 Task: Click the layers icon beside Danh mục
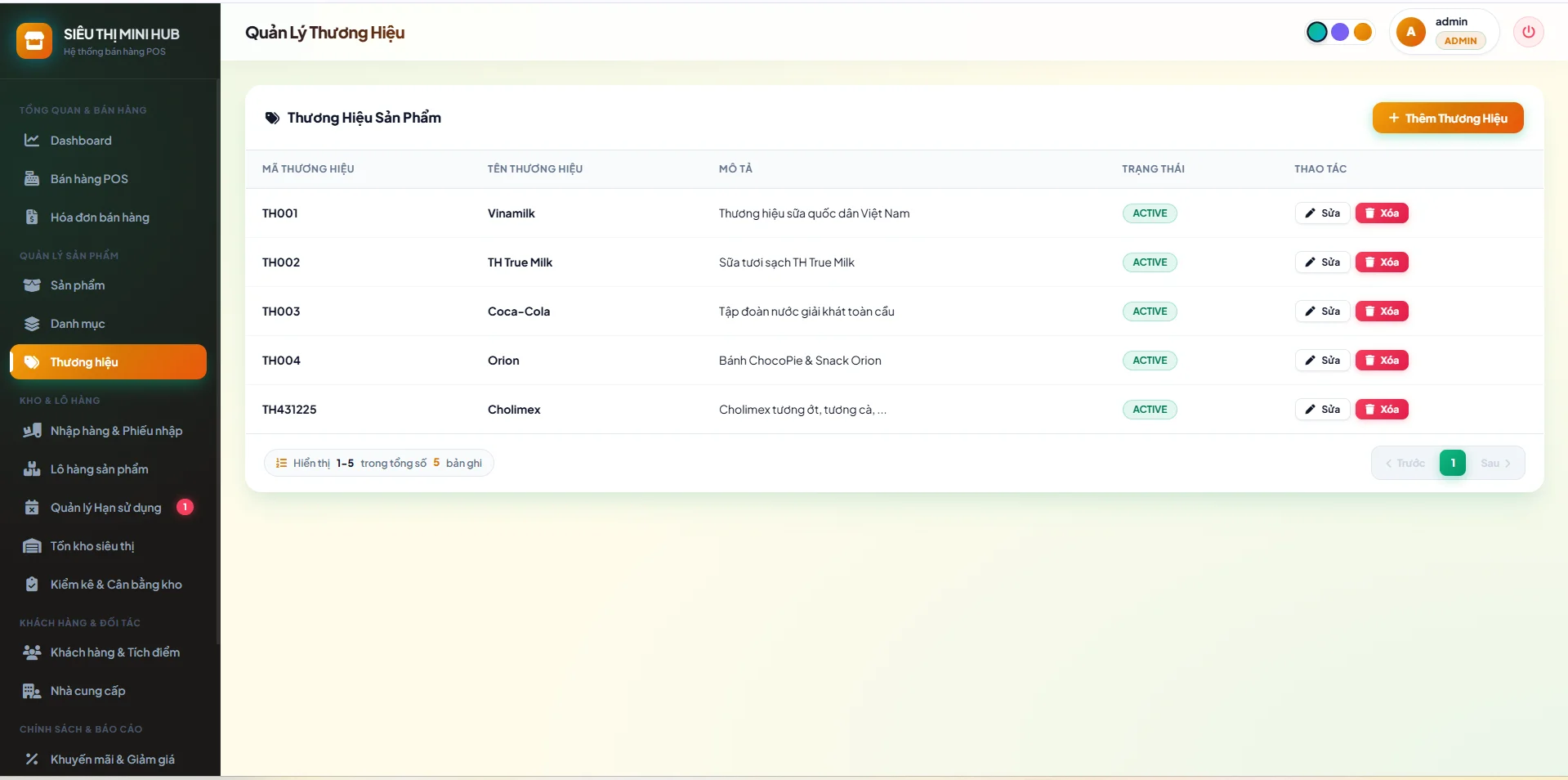[x=32, y=324]
